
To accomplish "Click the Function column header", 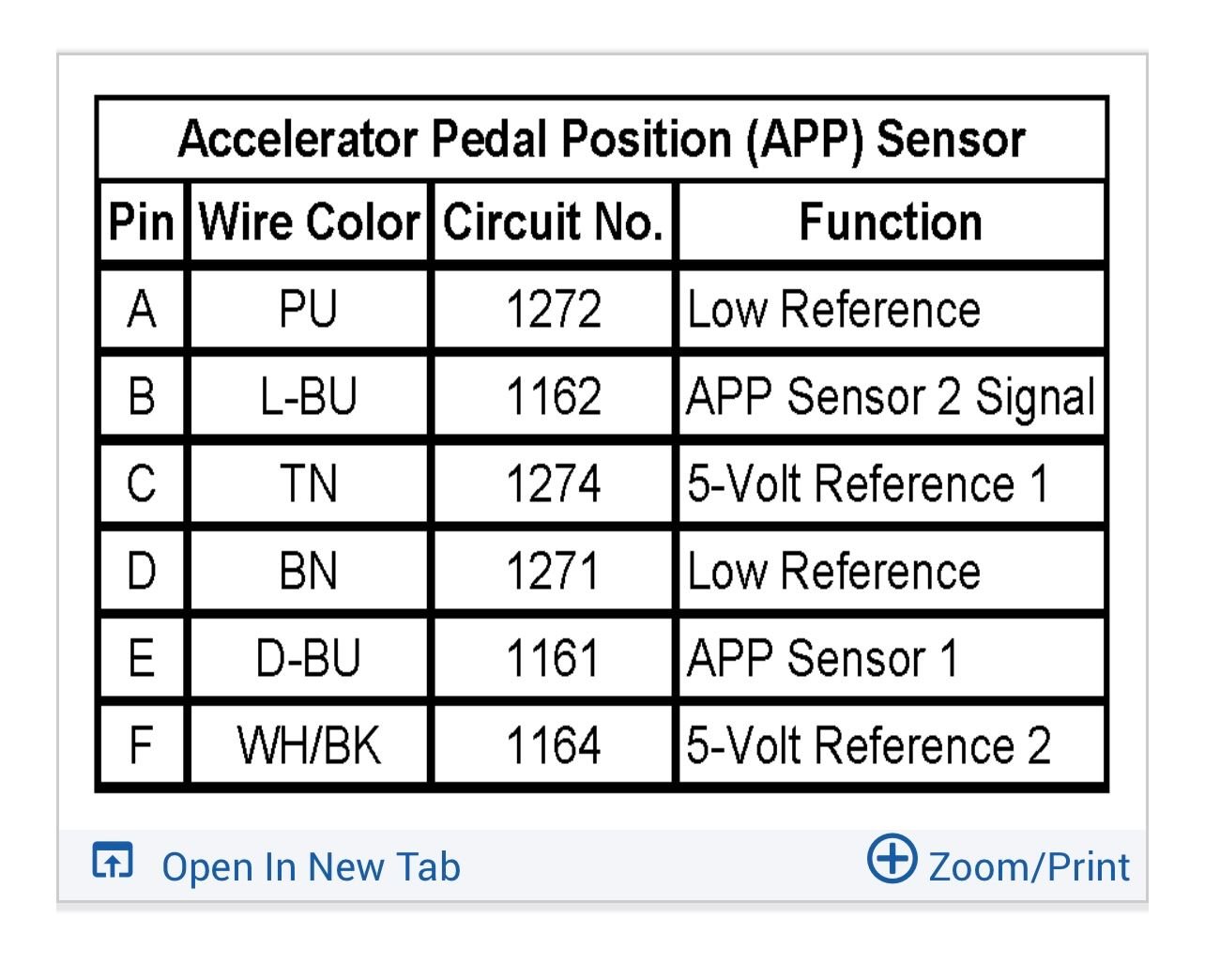I will tap(890, 222).
